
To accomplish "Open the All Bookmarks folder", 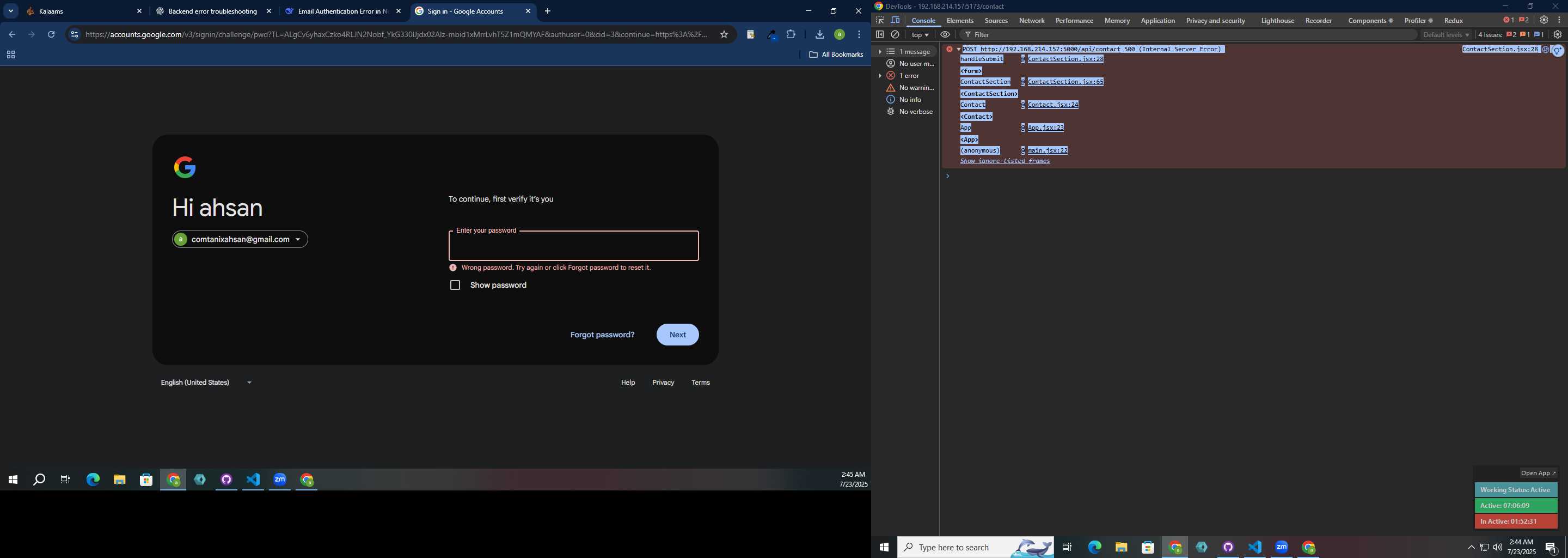I will tap(836, 55).
